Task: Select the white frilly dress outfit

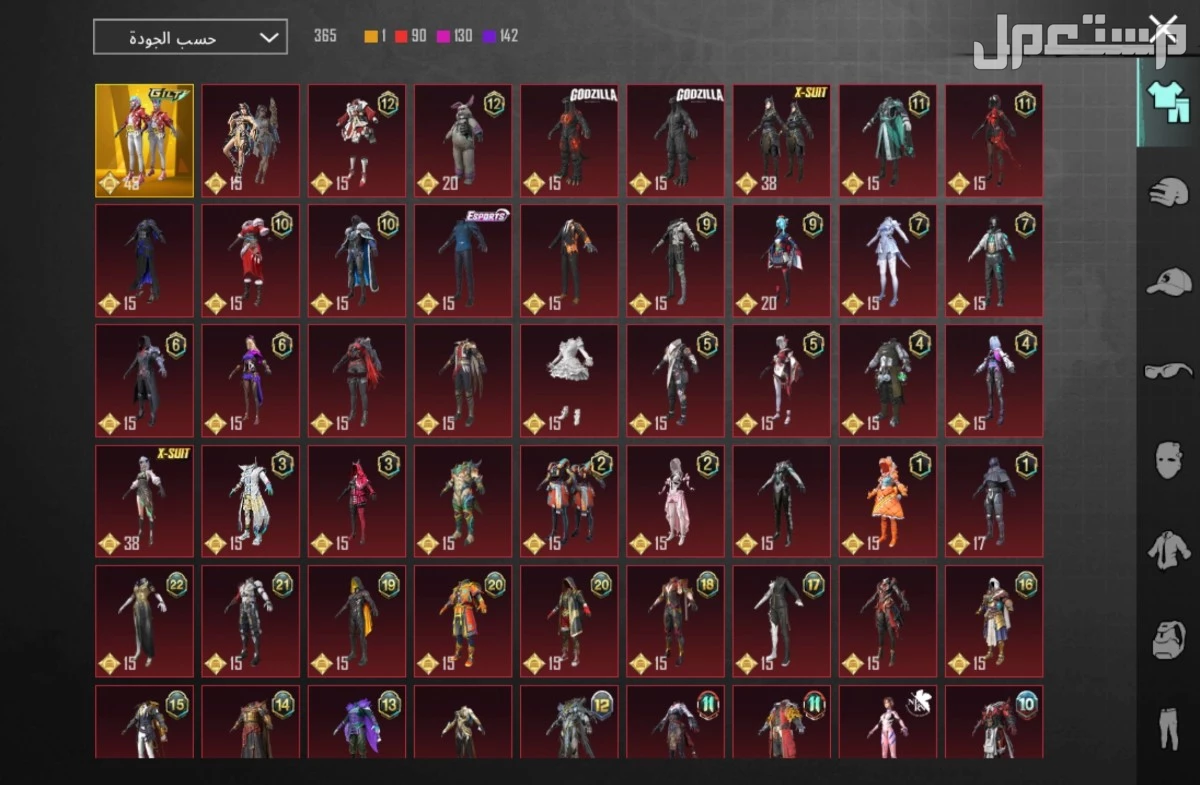Action: [569, 381]
